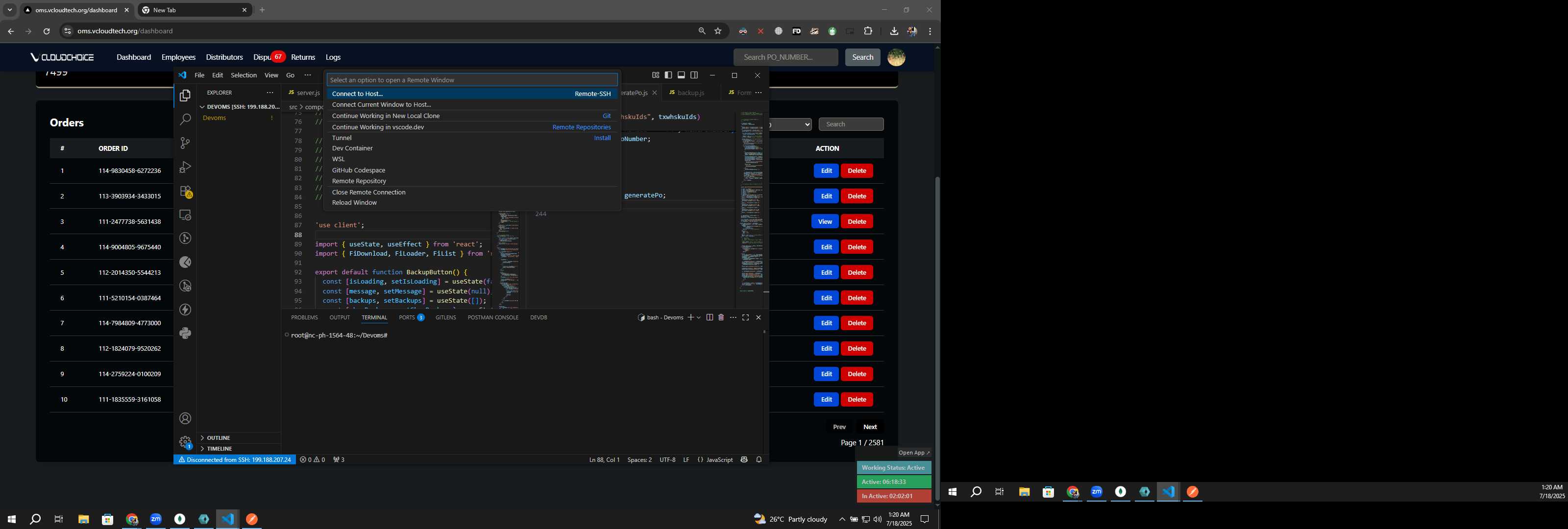Open the POSTMAN CONSOLE tab
The height and width of the screenshot is (529, 1568).
pyautogui.click(x=493, y=317)
